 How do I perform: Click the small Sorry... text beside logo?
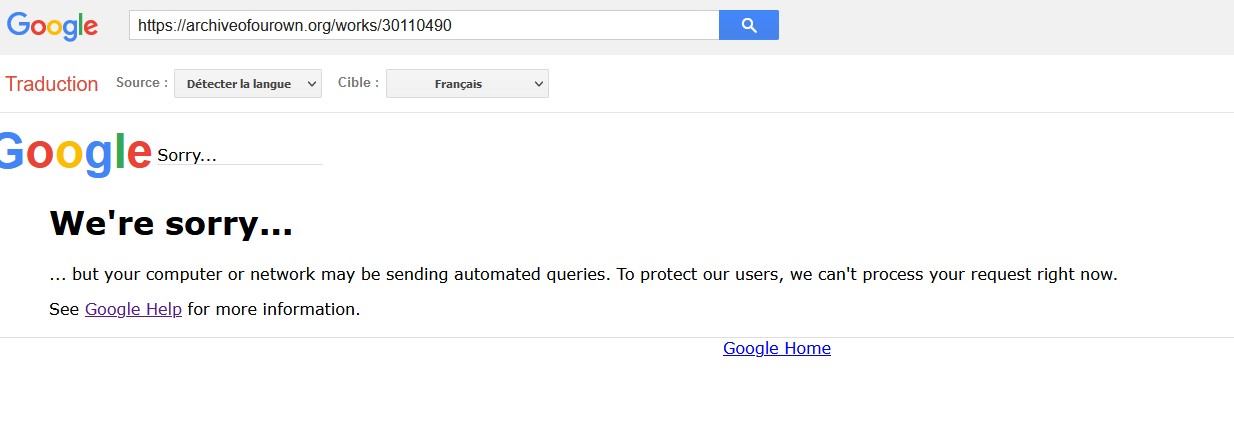187,156
